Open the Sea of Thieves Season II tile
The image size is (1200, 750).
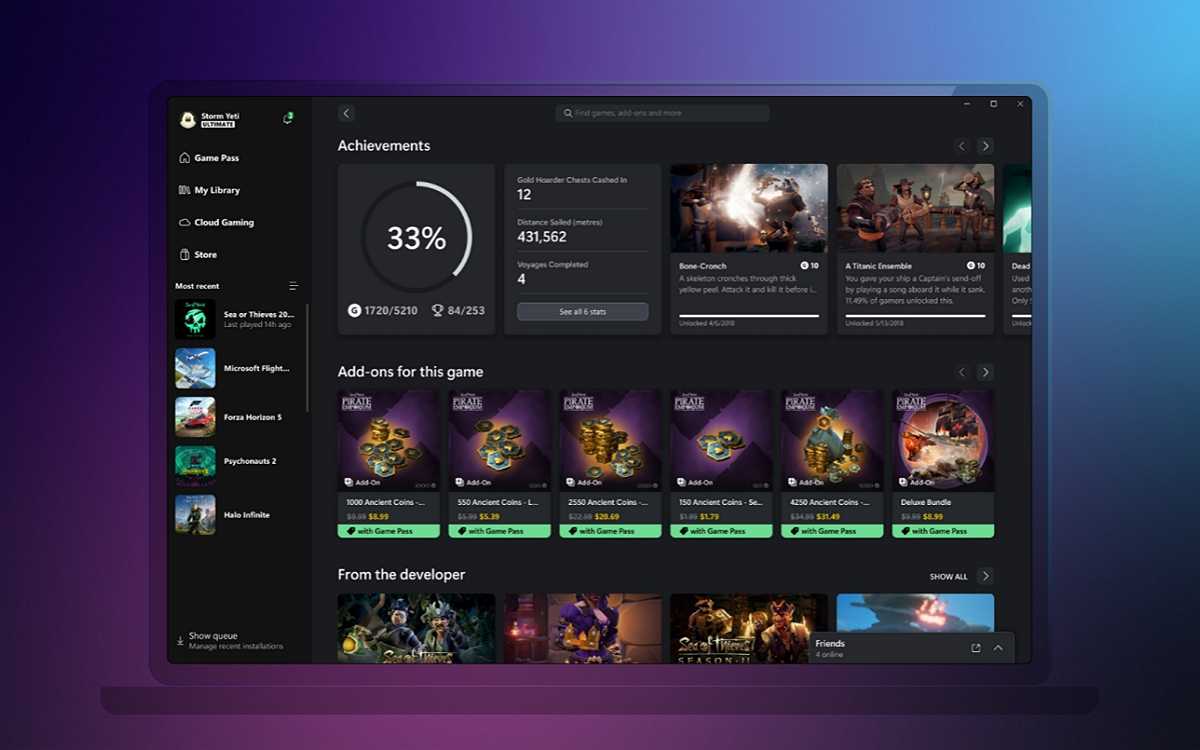(749, 628)
